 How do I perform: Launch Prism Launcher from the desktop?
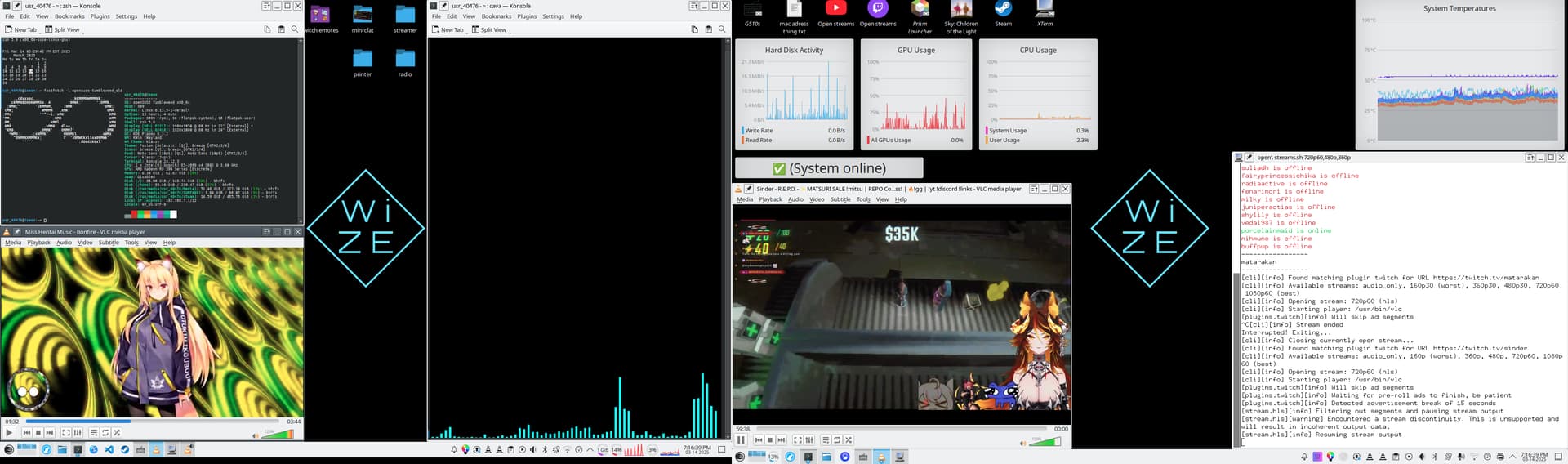[920, 16]
